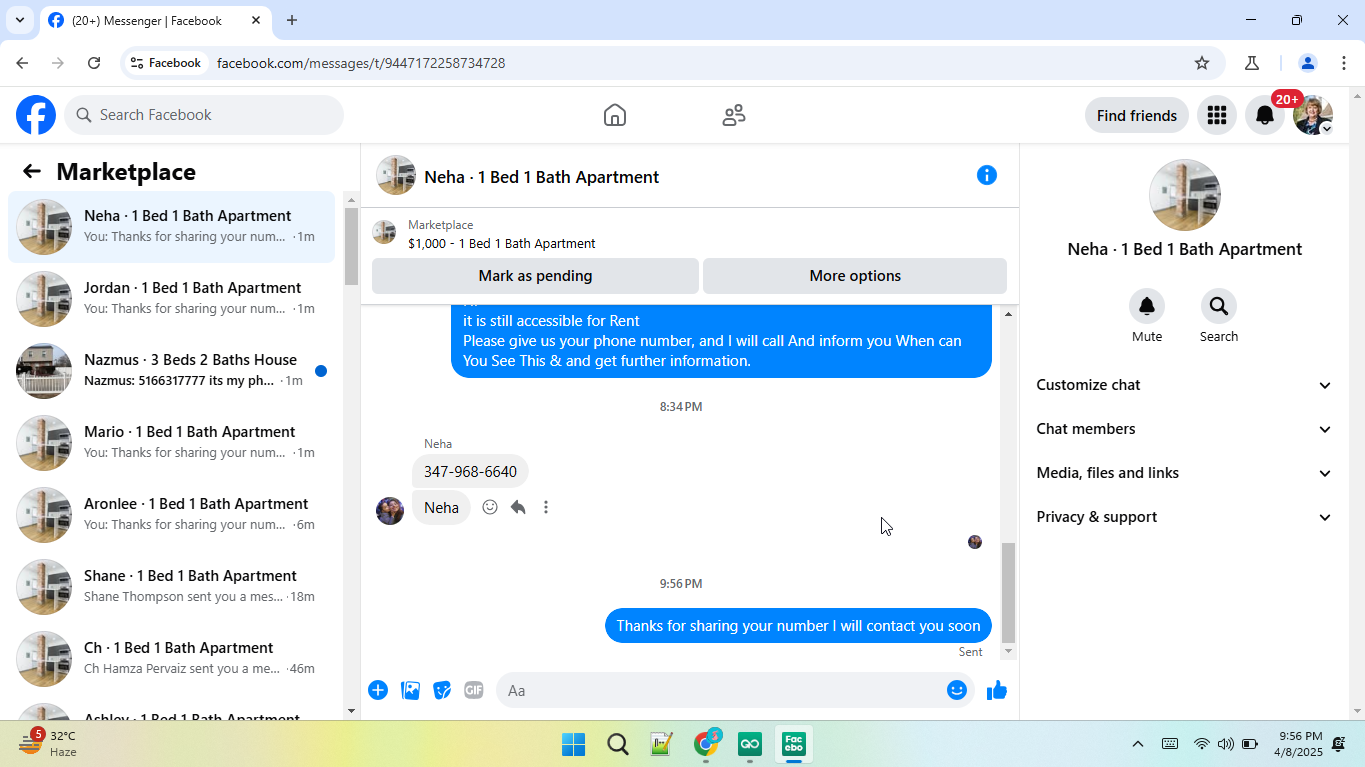
Task: Click the Search Facebook field
Action: tap(204, 115)
